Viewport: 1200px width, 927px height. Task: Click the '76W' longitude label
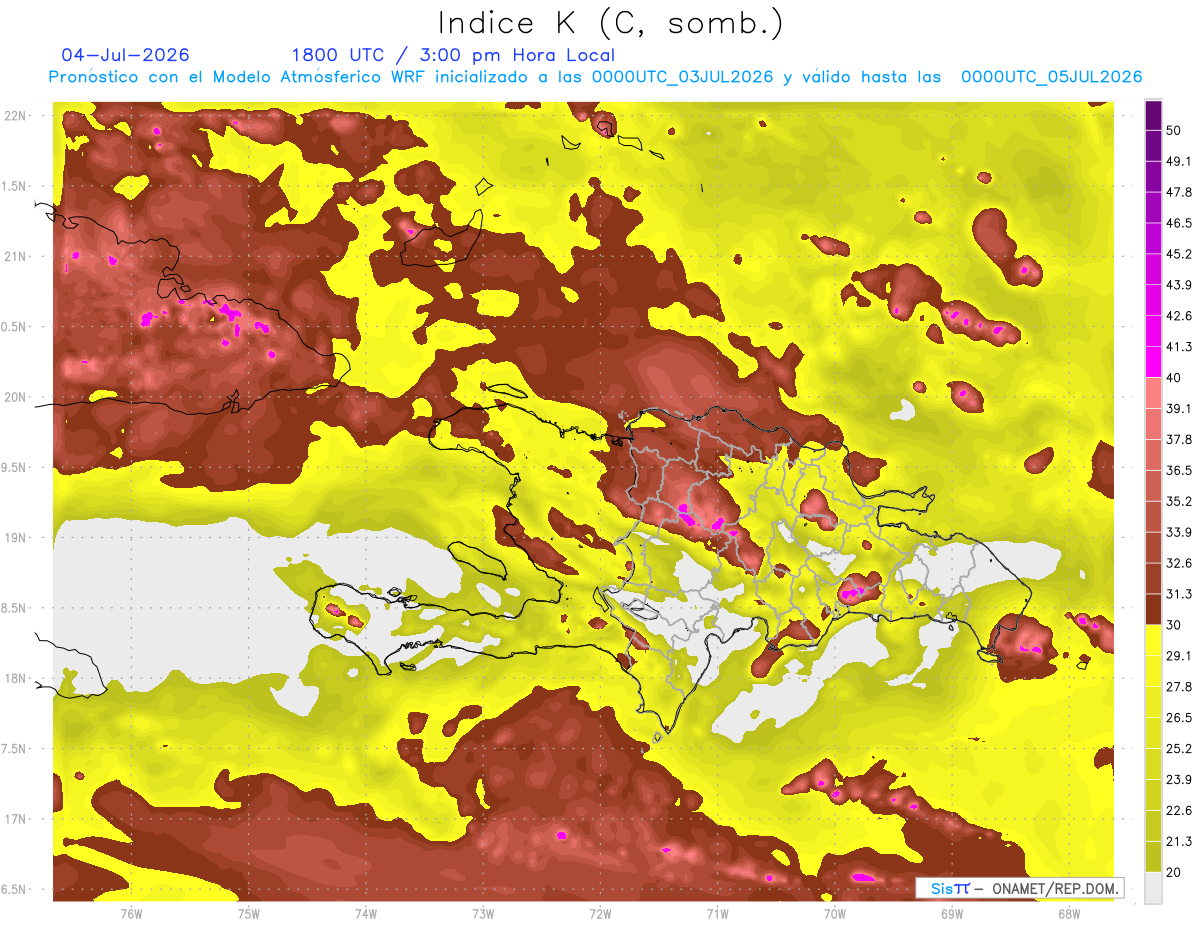tap(131, 913)
